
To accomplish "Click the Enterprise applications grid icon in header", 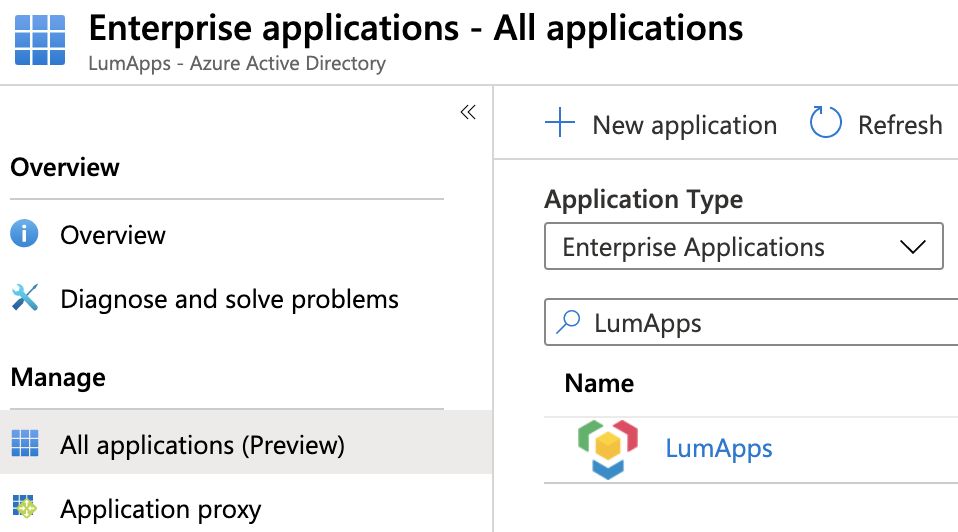I will [40, 40].
